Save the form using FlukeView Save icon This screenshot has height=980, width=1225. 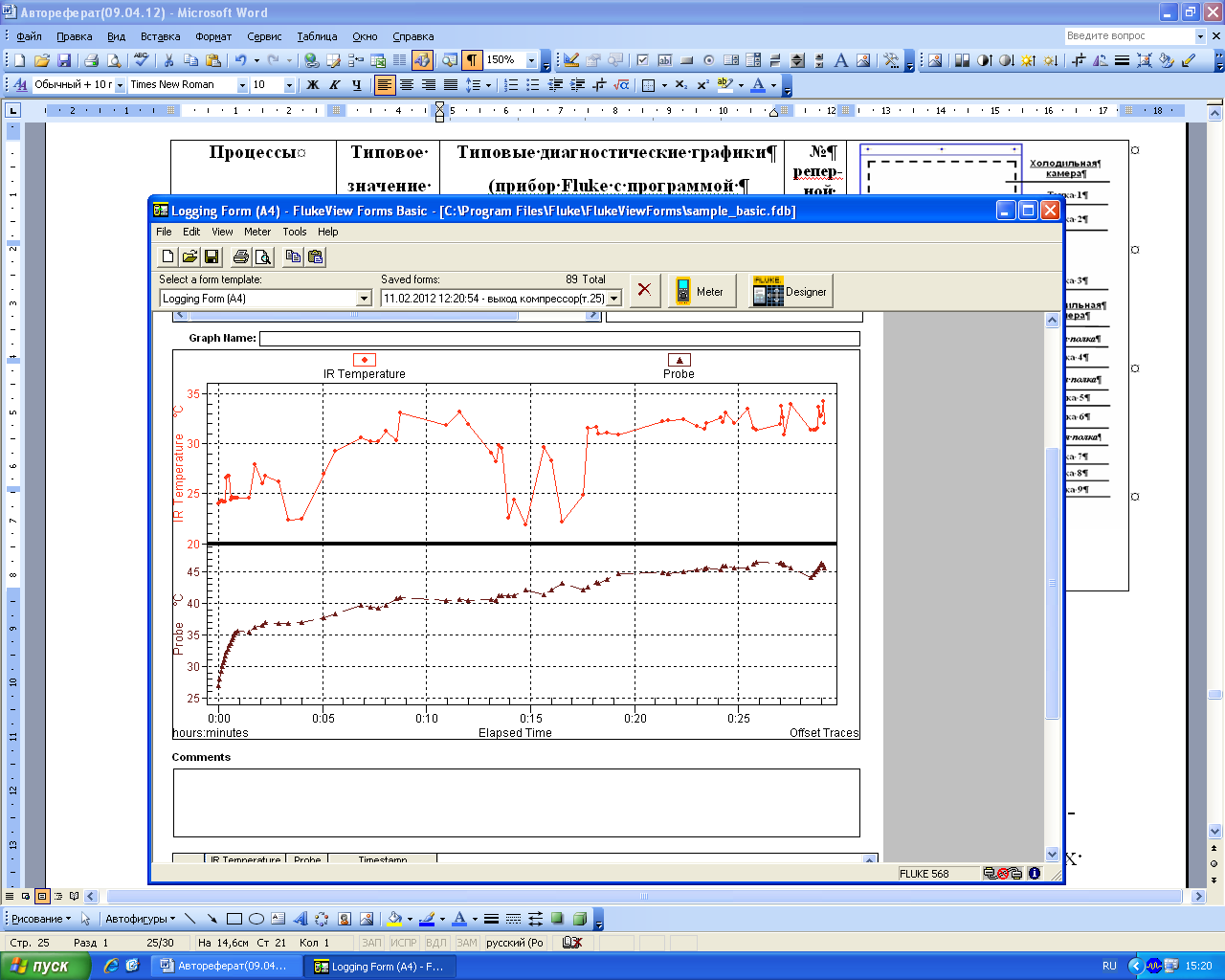pyautogui.click(x=212, y=256)
